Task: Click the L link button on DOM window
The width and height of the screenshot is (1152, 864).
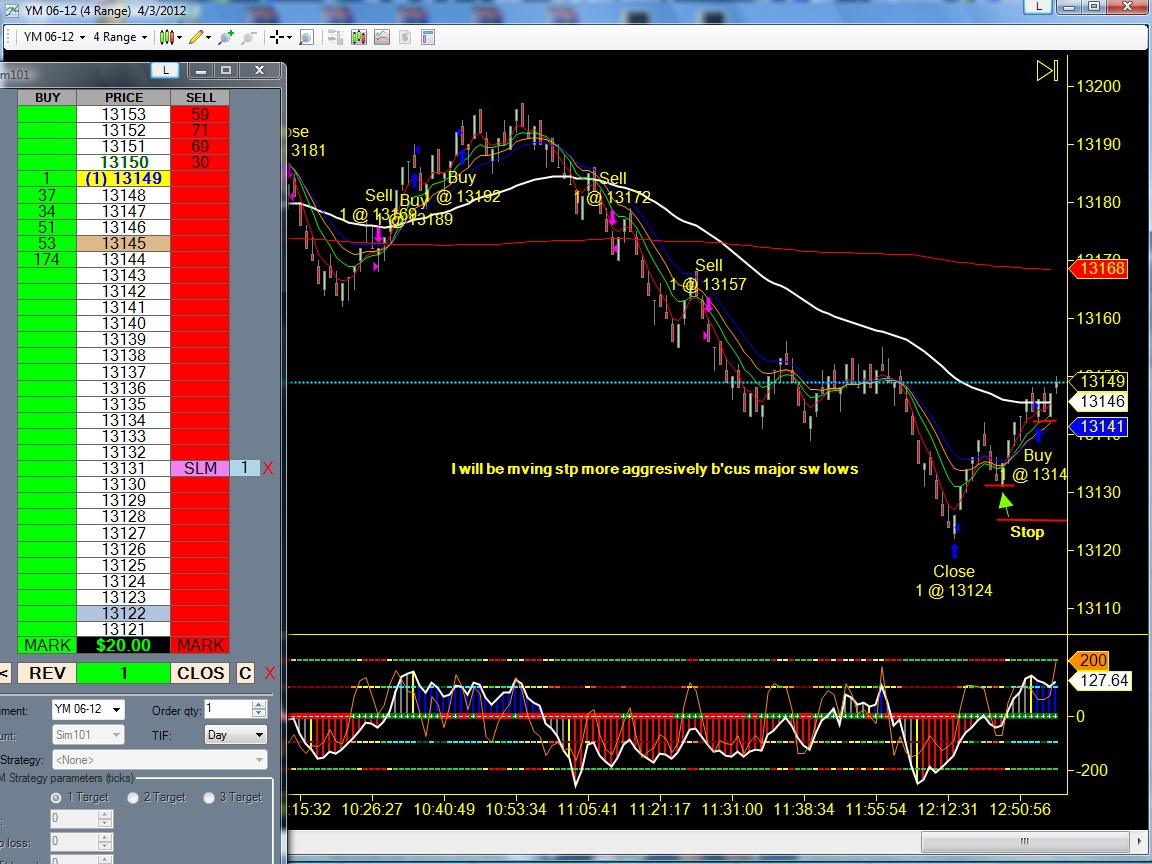Action: pos(165,70)
